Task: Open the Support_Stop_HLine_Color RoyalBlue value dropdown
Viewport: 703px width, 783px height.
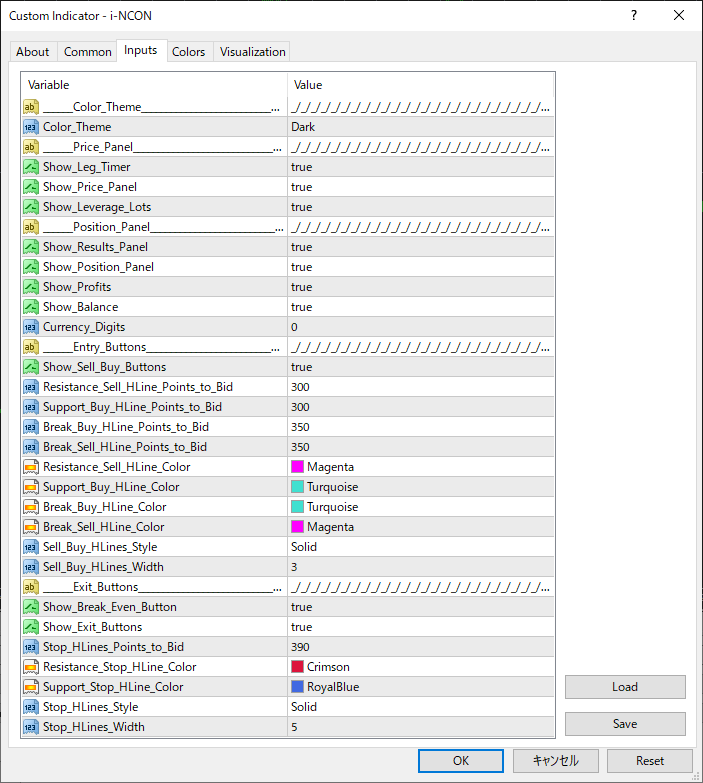Action: (421, 687)
